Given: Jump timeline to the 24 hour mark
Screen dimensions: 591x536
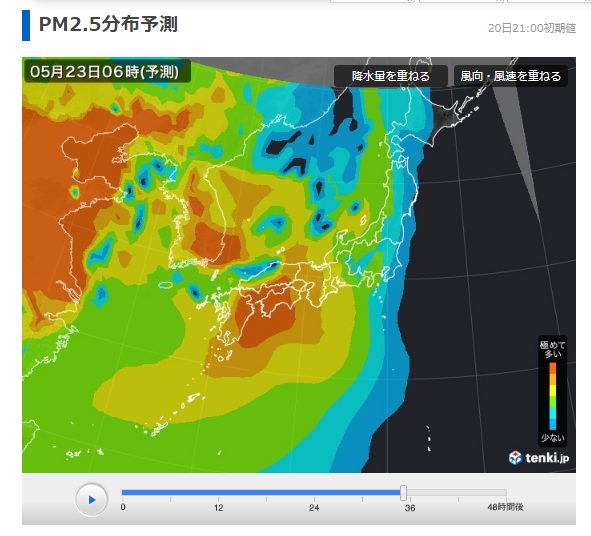Looking at the screenshot, I should point(314,507).
